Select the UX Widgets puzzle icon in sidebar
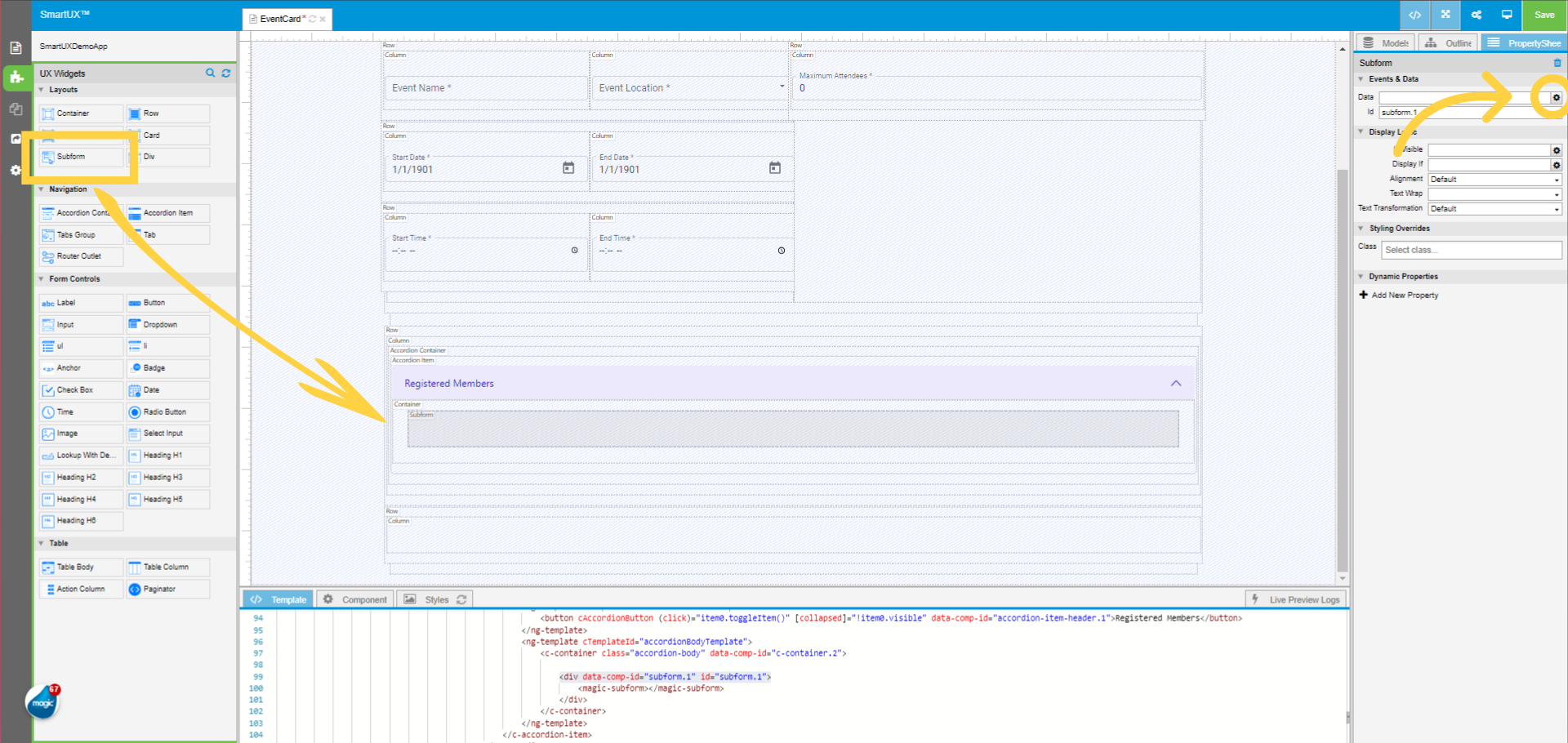The height and width of the screenshot is (743, 1568). [16, 78]
